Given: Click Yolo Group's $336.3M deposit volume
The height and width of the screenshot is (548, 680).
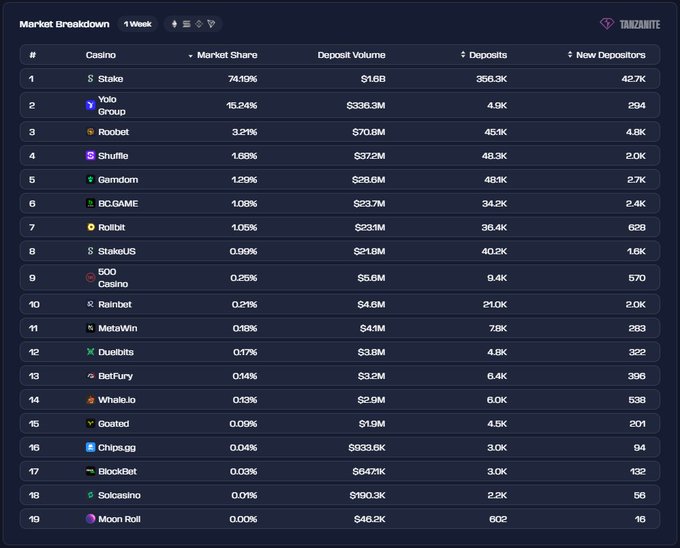Looking at the screenshot, I should pyautogui.click(x=366, y=105).
